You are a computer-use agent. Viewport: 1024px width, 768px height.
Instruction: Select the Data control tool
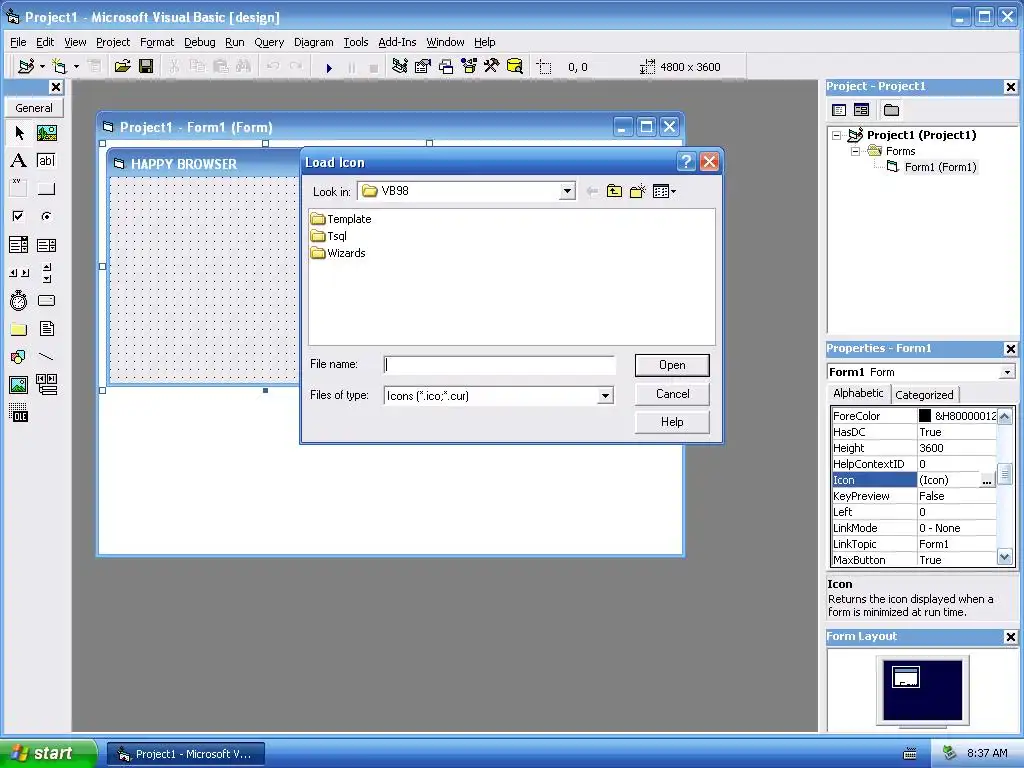[46, 385]
